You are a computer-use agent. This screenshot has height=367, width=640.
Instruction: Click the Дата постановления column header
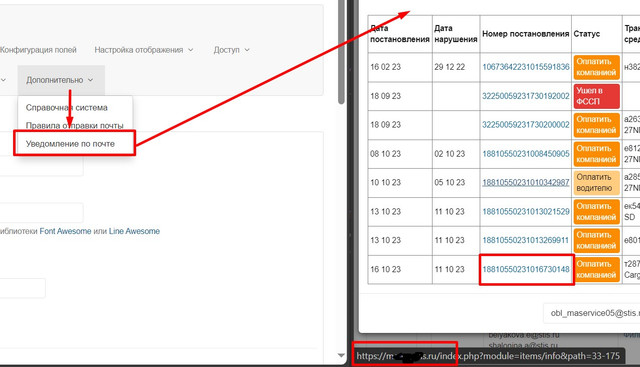point(400,34)
